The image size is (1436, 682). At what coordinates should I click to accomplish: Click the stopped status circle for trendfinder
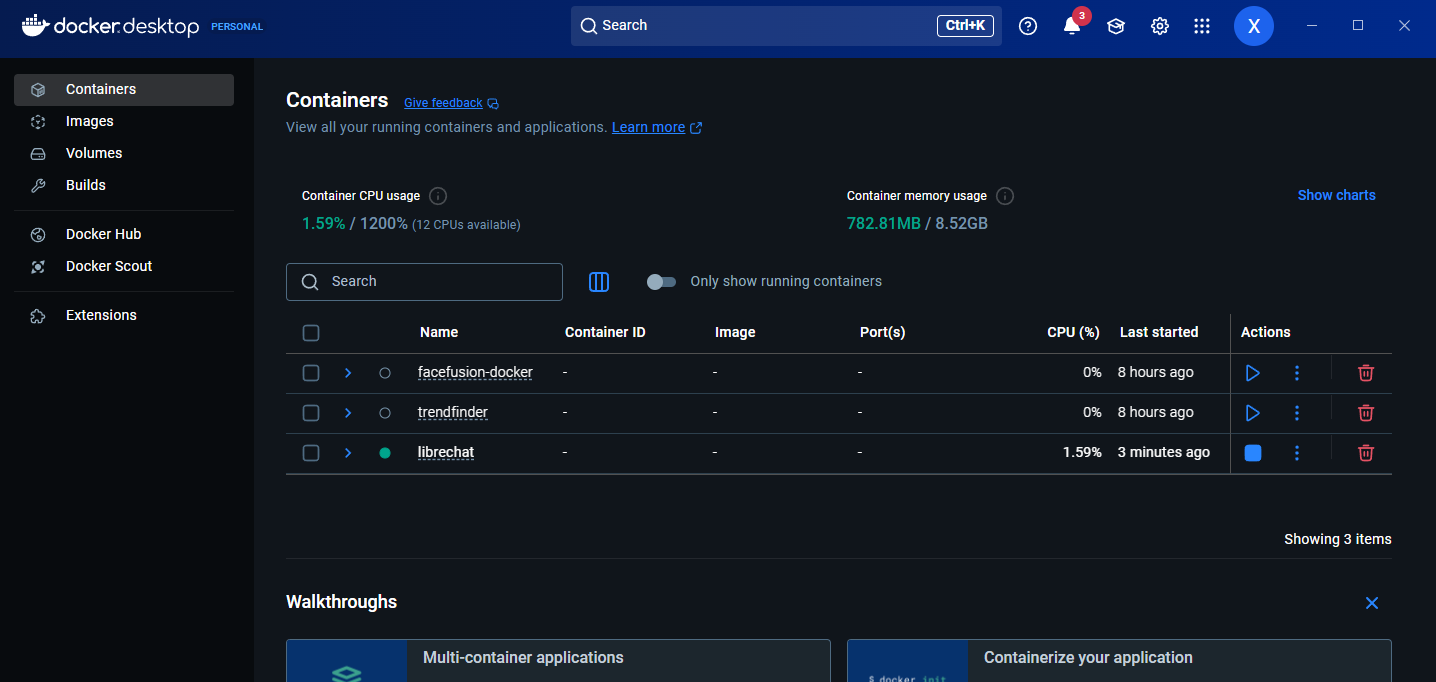coord(385,413)
